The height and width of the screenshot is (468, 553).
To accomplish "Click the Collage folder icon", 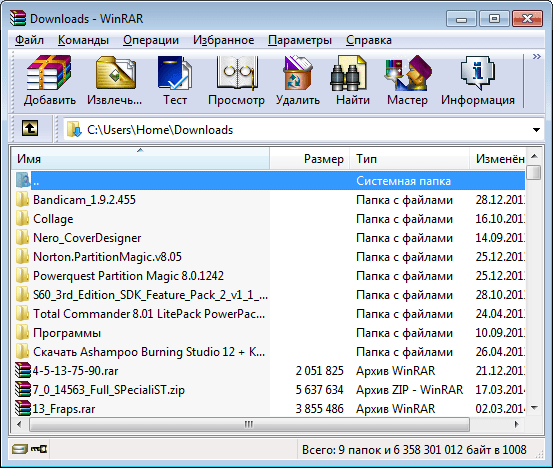I will click(23, 219).
